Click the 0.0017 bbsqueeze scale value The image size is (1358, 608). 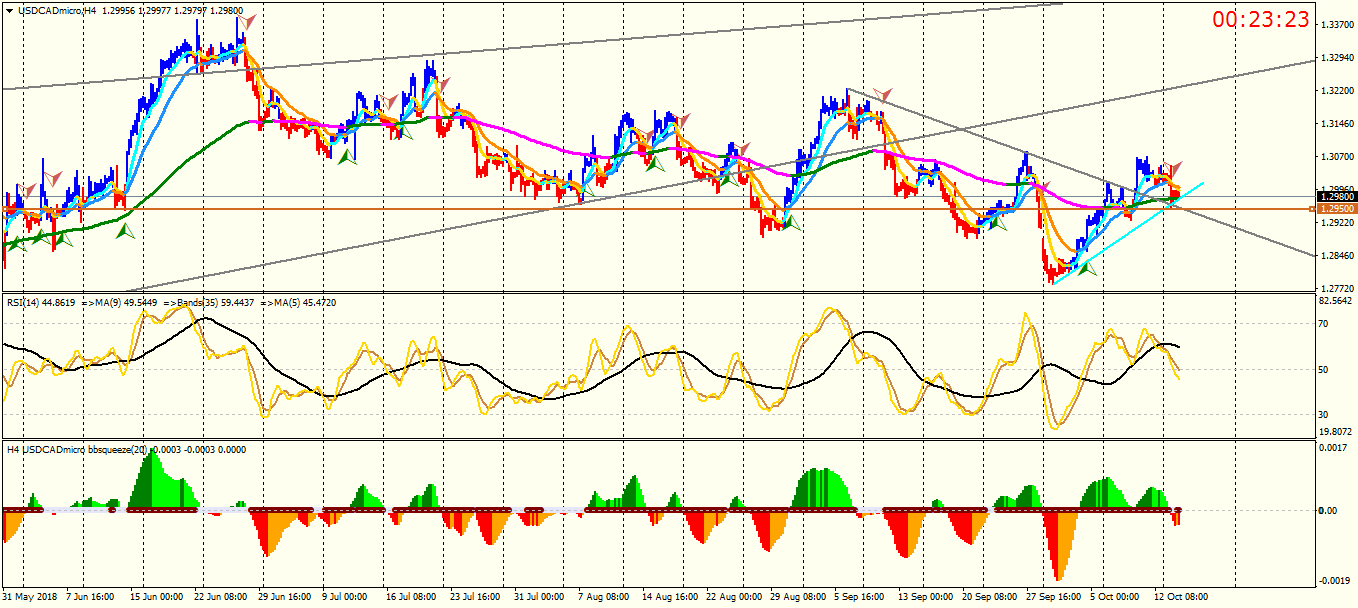pyautogui.click(x=1334, y=448)
